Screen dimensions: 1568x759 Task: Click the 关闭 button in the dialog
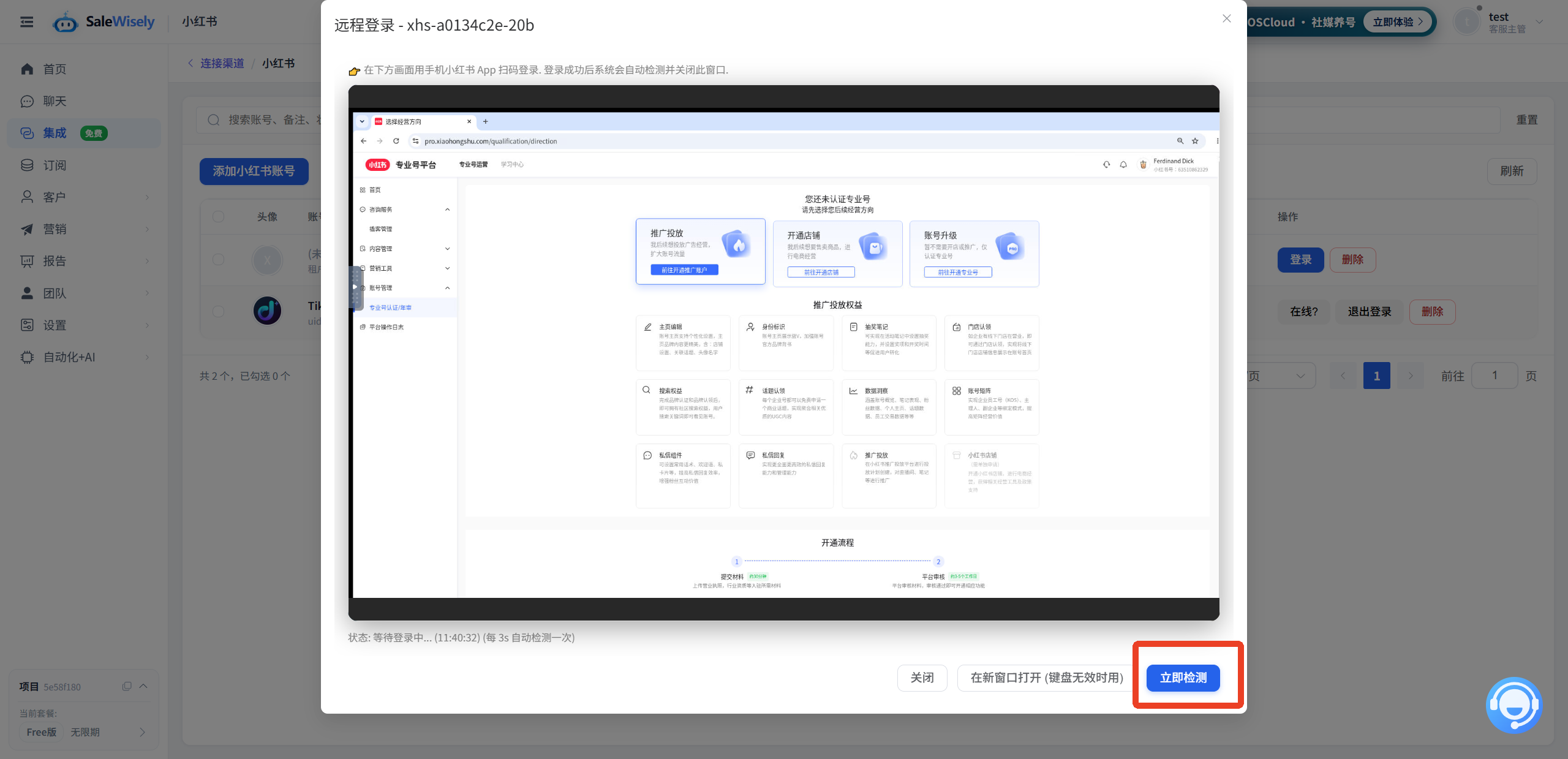922,678
